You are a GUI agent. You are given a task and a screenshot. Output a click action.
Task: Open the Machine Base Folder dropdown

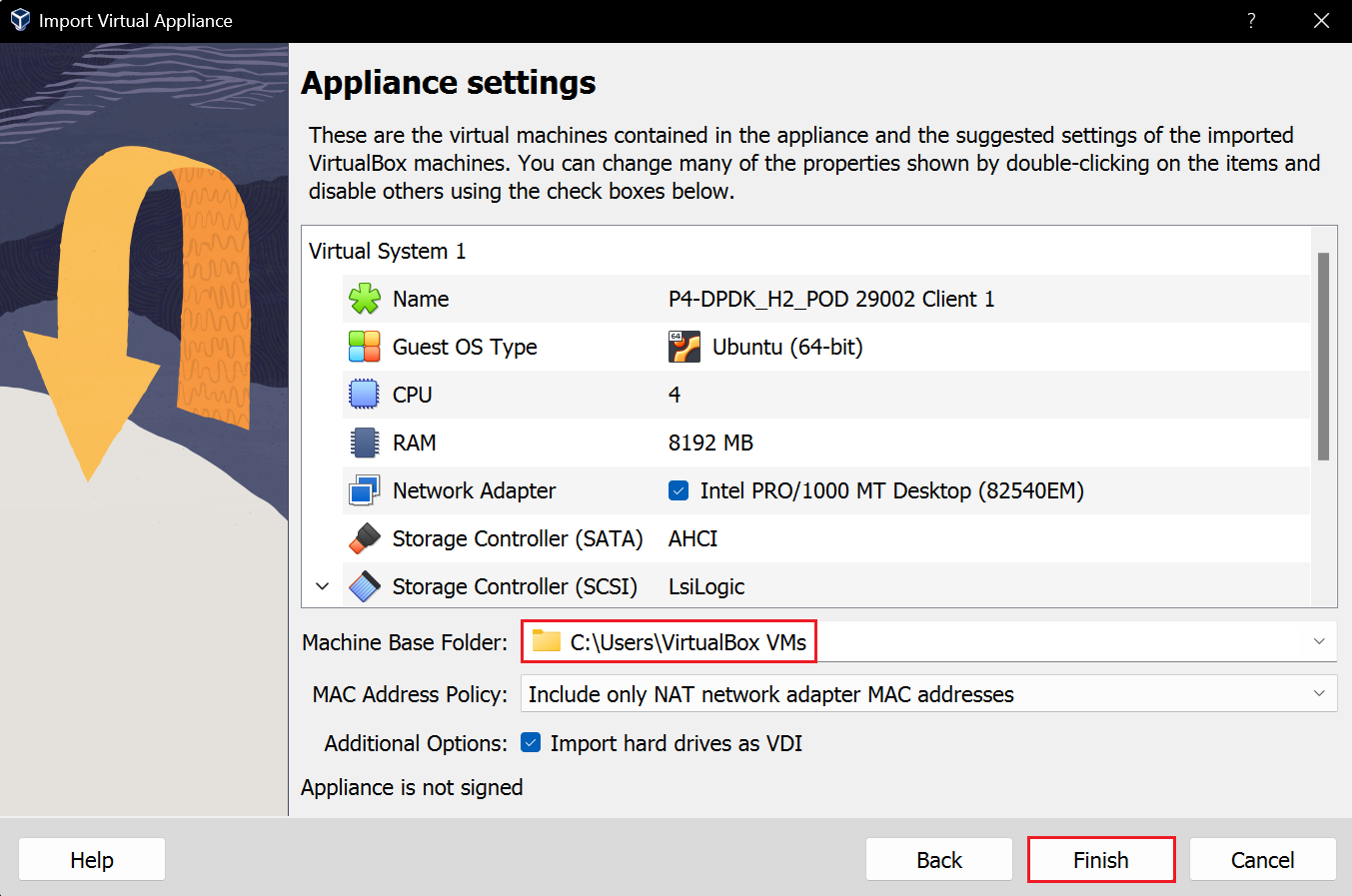[x=1319, y=641]
